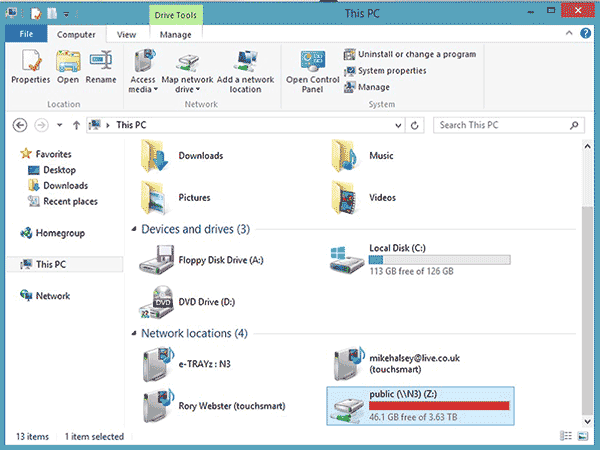
Task: Select the DVD Drive (D:) icon
Action: pyautogui.click(x=160, y=302)
